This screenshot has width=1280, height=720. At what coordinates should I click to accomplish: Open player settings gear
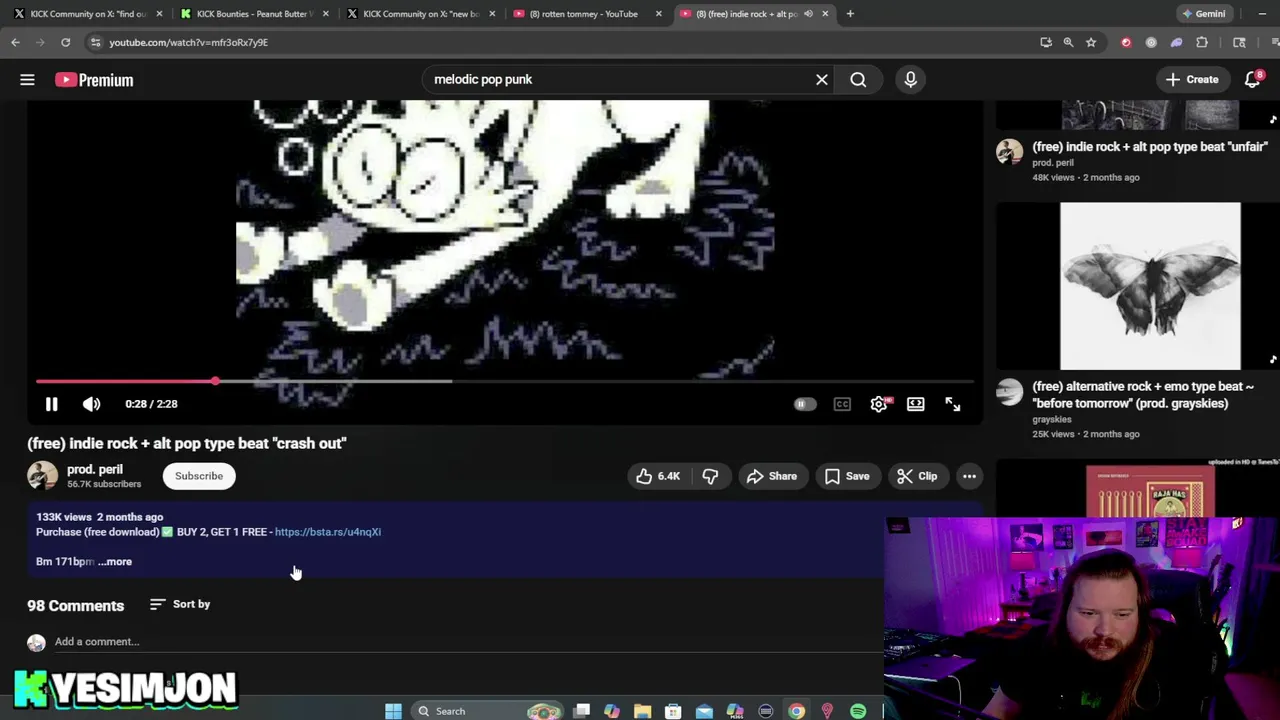878,404
